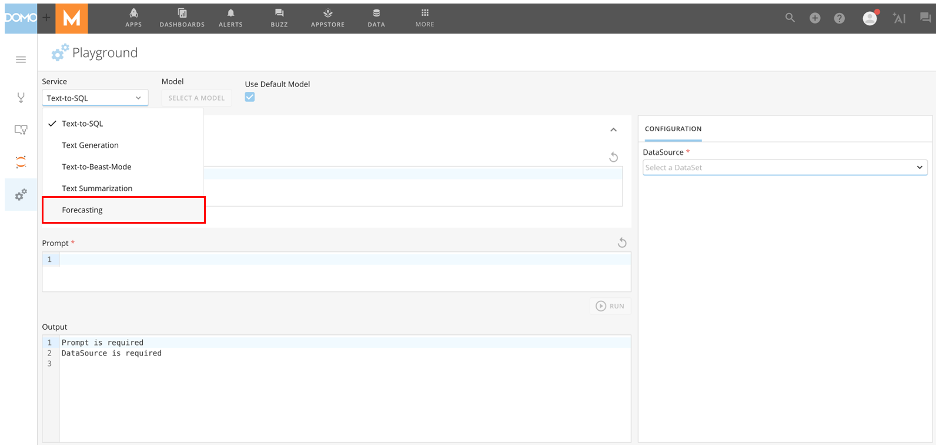This screenshot has height=446, width=936.
Task: Click the plus icon beside DOMO logo
Action: [x=46, y=19]
